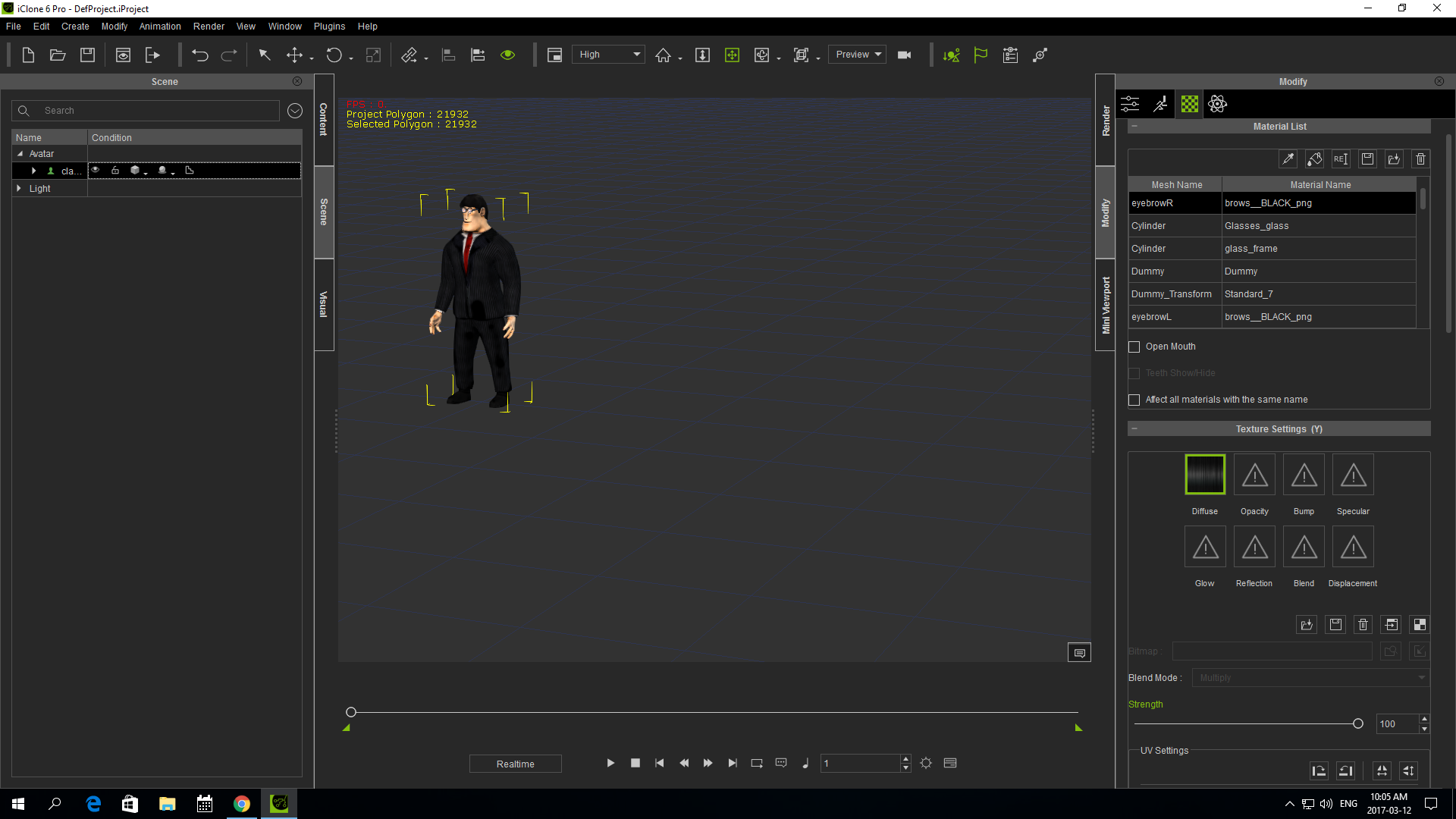Select the Move/Transform tool
The image size is (1456, 819).
(294, 54)
